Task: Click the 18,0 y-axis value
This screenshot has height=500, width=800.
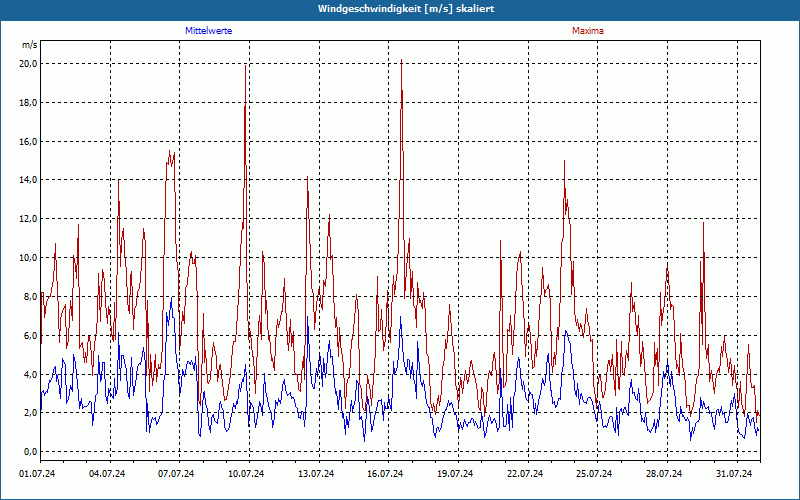Action: pos(28,103)
